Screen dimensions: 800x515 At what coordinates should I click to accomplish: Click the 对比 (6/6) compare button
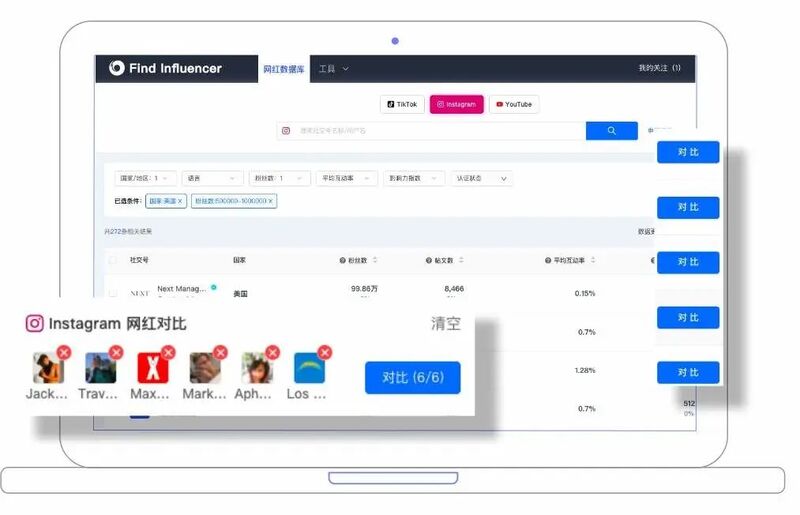(413, 378)
